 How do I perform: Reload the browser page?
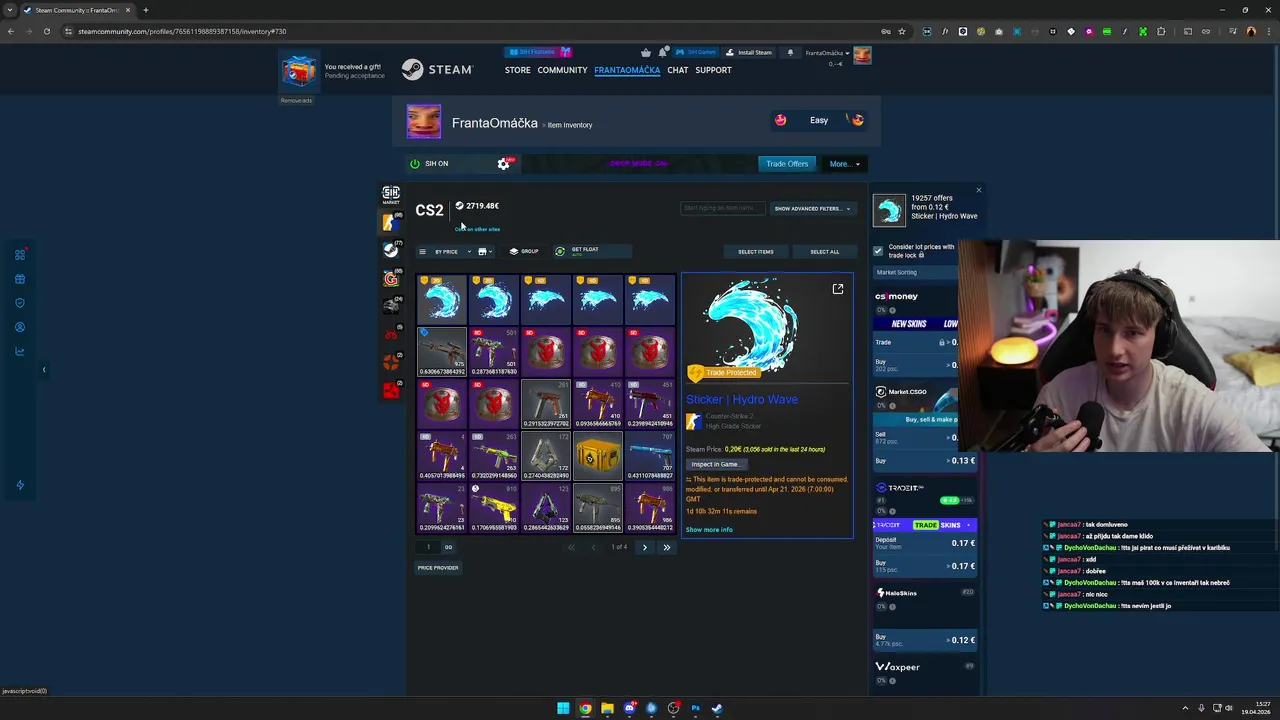tap(46, 31)
